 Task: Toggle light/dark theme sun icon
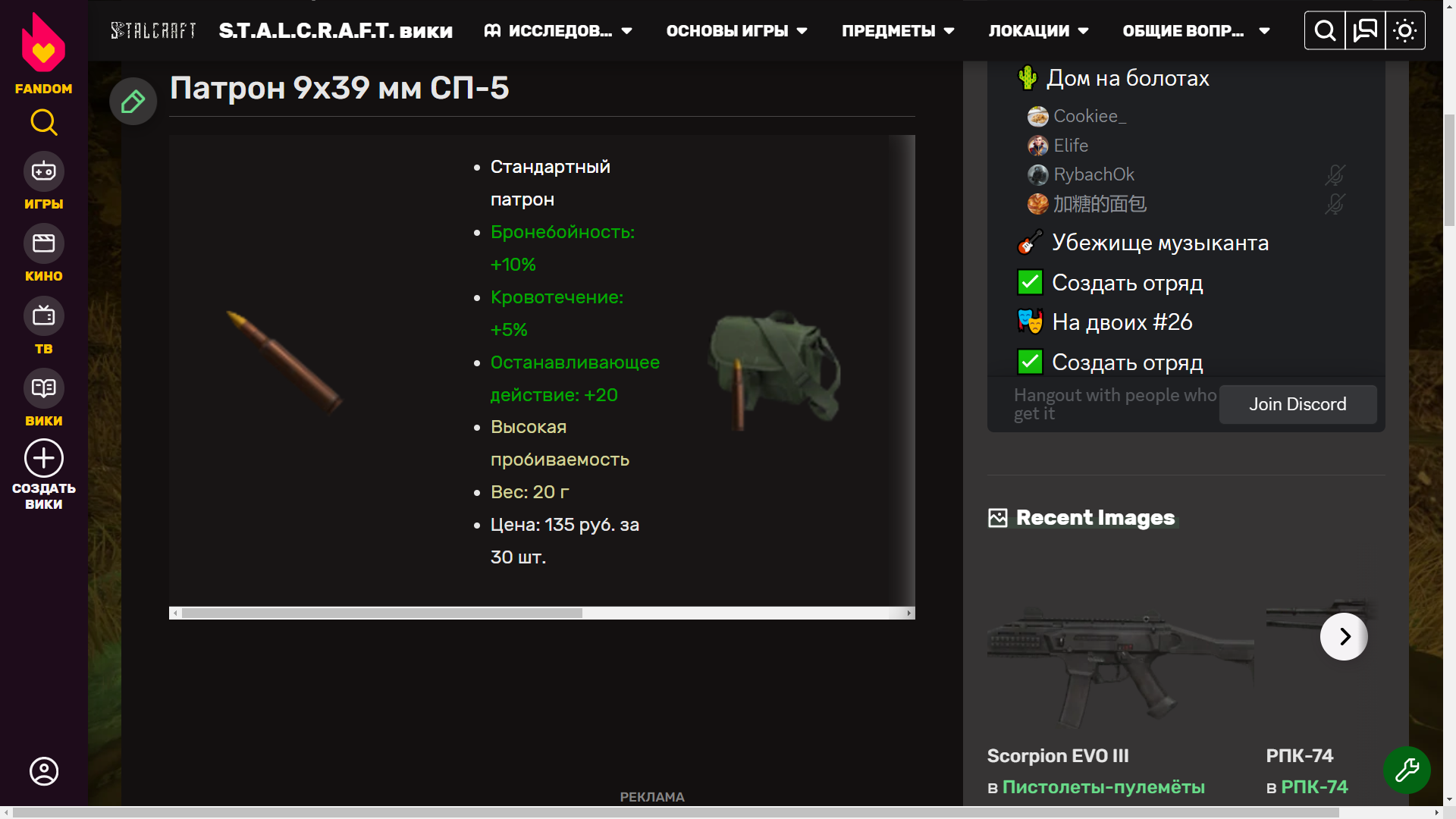(1405, 31)
